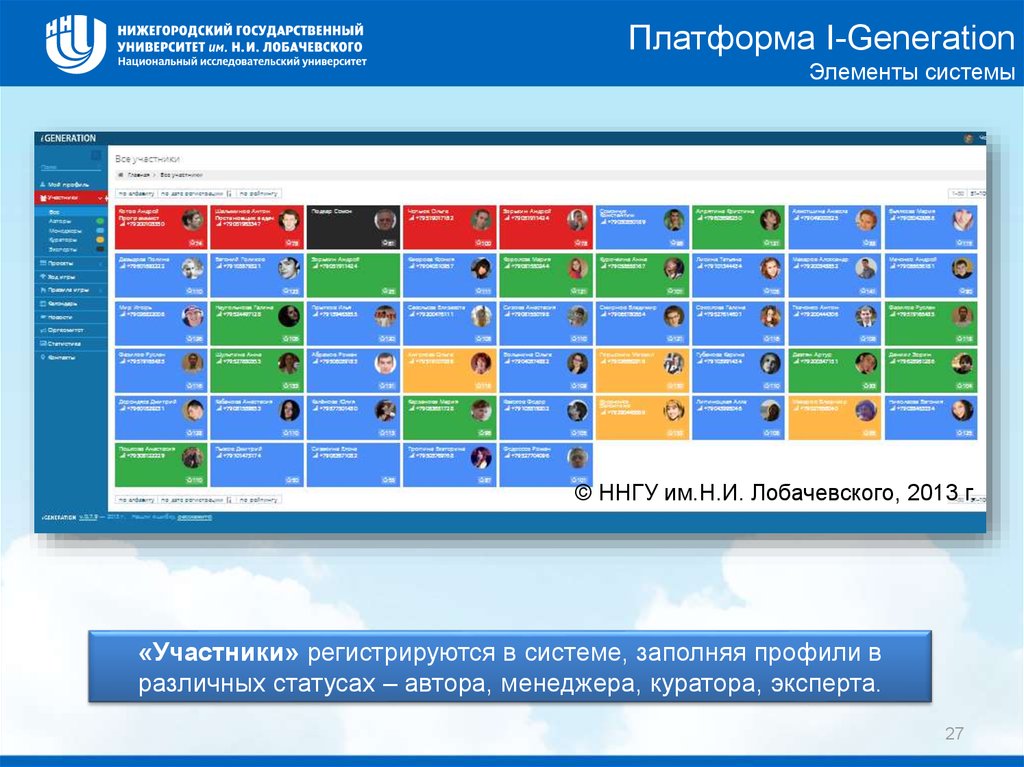
Task: Click the Контакты pin icon in sidebar
Action: pos(41,355)
